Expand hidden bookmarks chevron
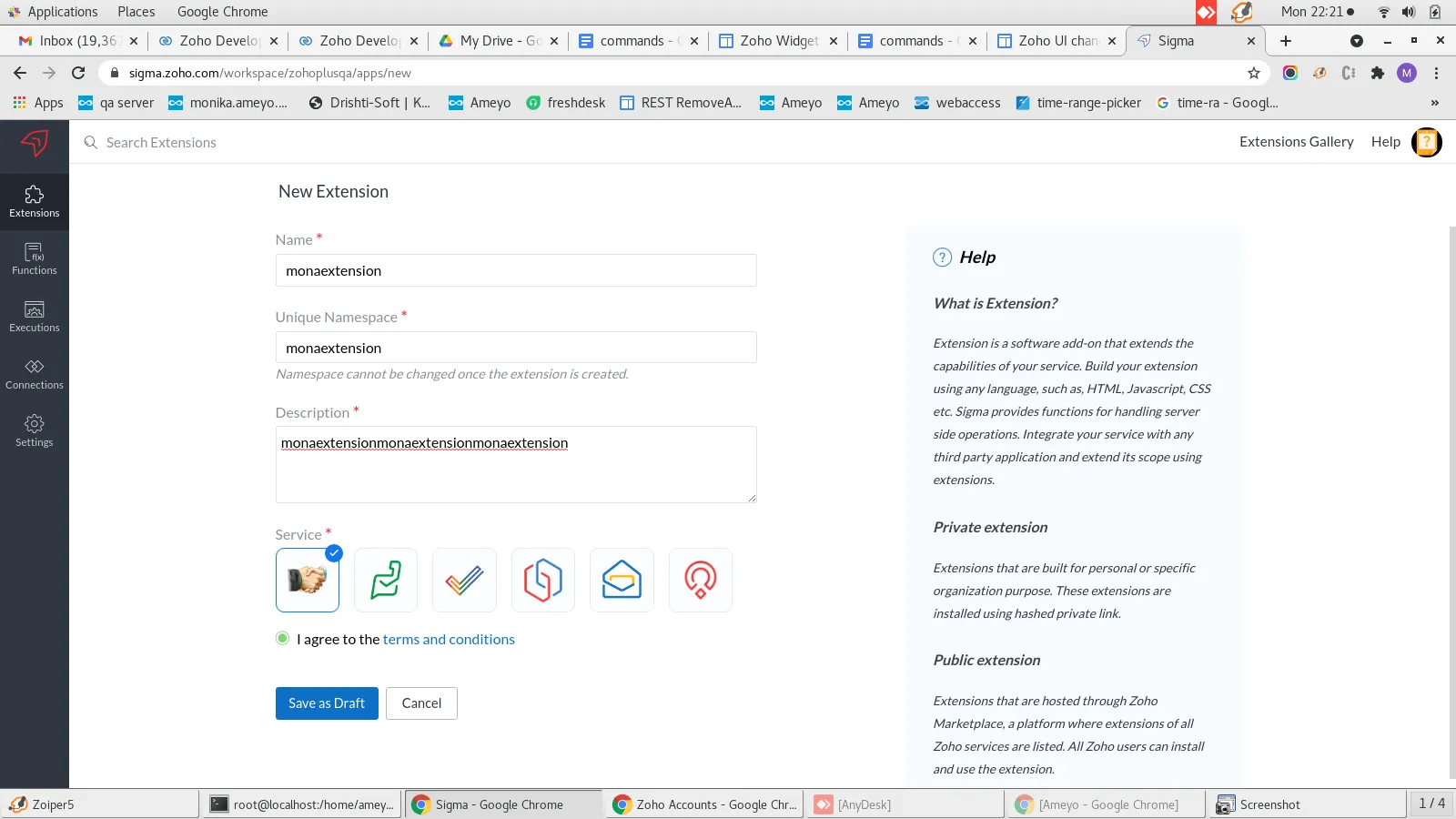Image resolution: width=1456 pixels, height=819 pixels. (1435, 103)
